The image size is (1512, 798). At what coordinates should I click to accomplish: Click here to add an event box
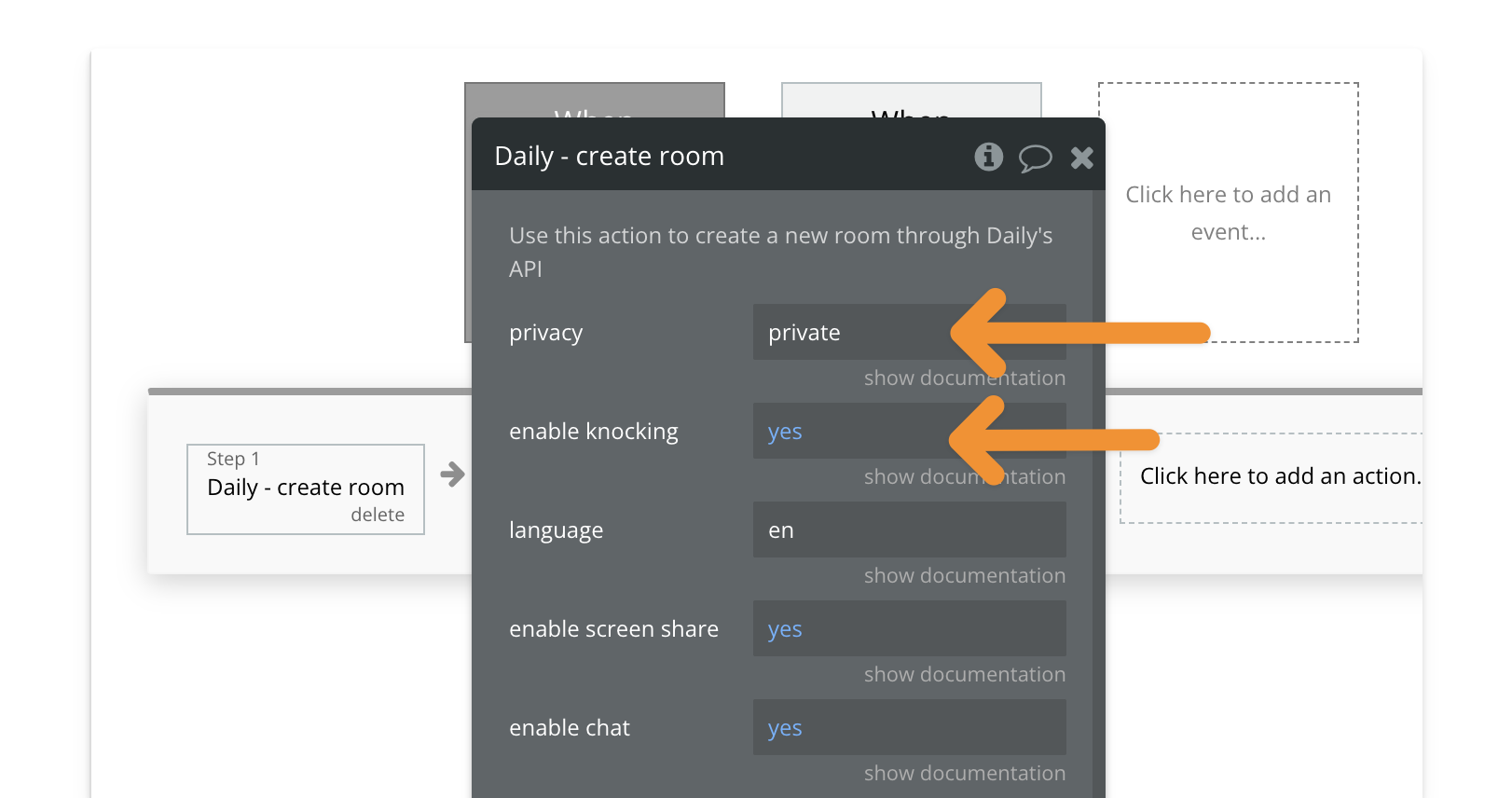(x=1228, y=213)
